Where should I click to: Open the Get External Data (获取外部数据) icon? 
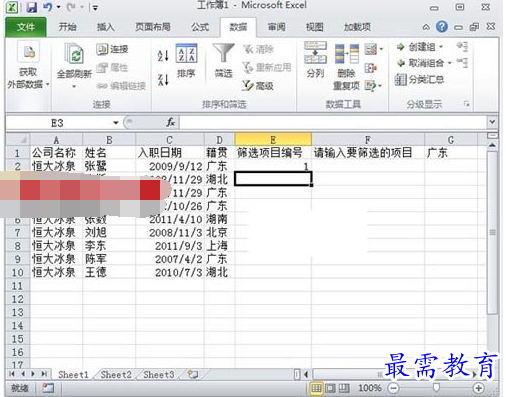click(28, 53)
